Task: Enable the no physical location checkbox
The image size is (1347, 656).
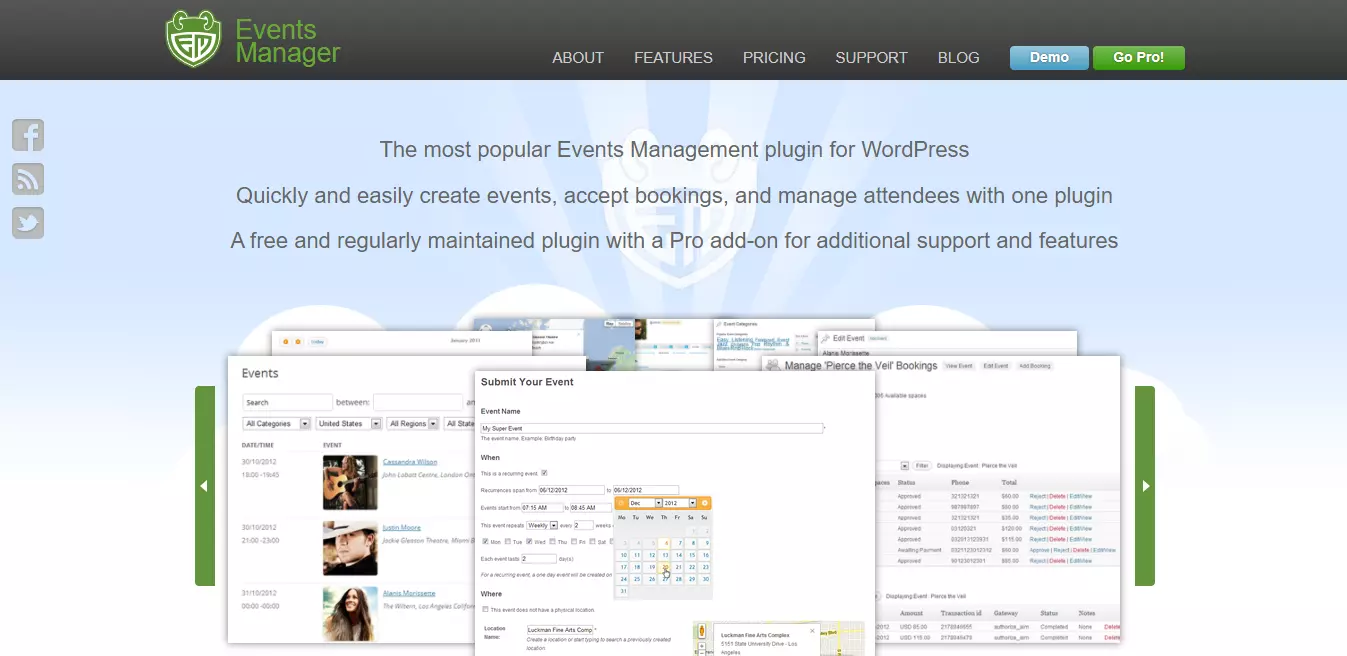Action: 485,609
